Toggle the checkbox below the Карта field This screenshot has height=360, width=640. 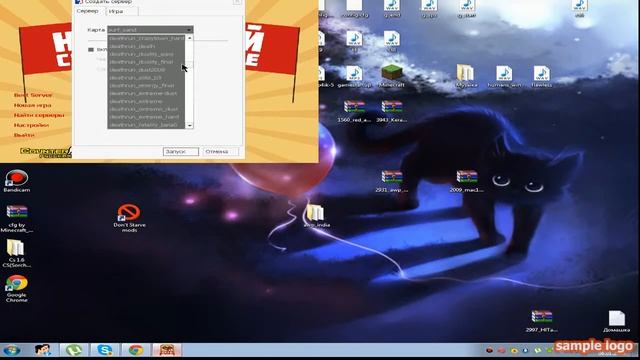[91, 50]
